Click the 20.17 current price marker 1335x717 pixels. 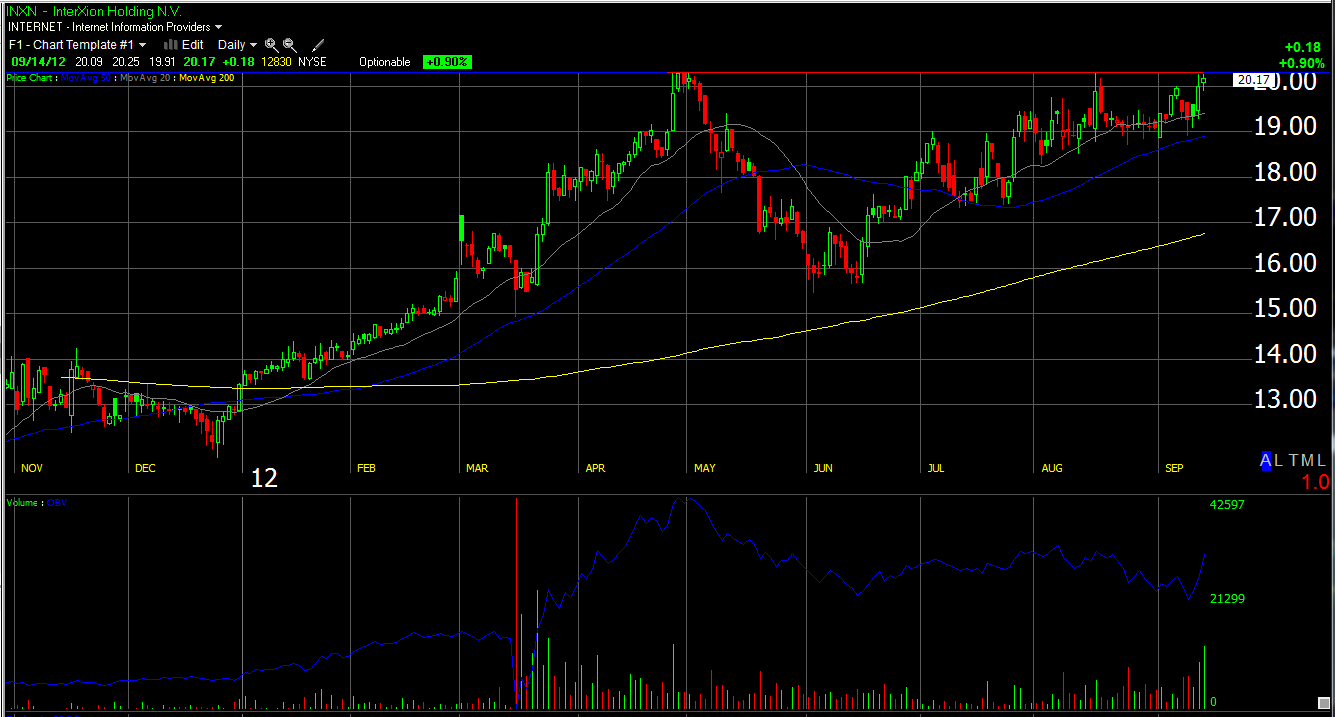pos(1253,80)
